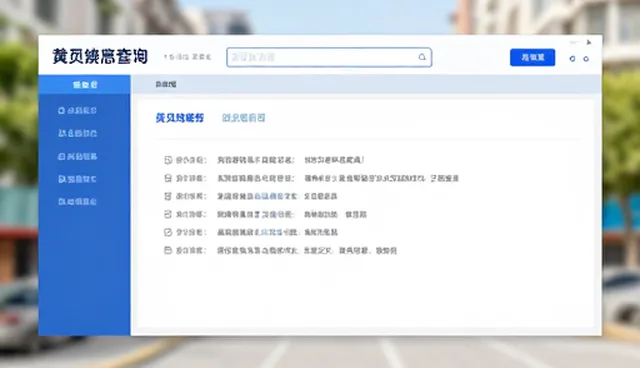Click the solid blue button in the header
This screenshot has height=368, width=640.
(532, 57)
